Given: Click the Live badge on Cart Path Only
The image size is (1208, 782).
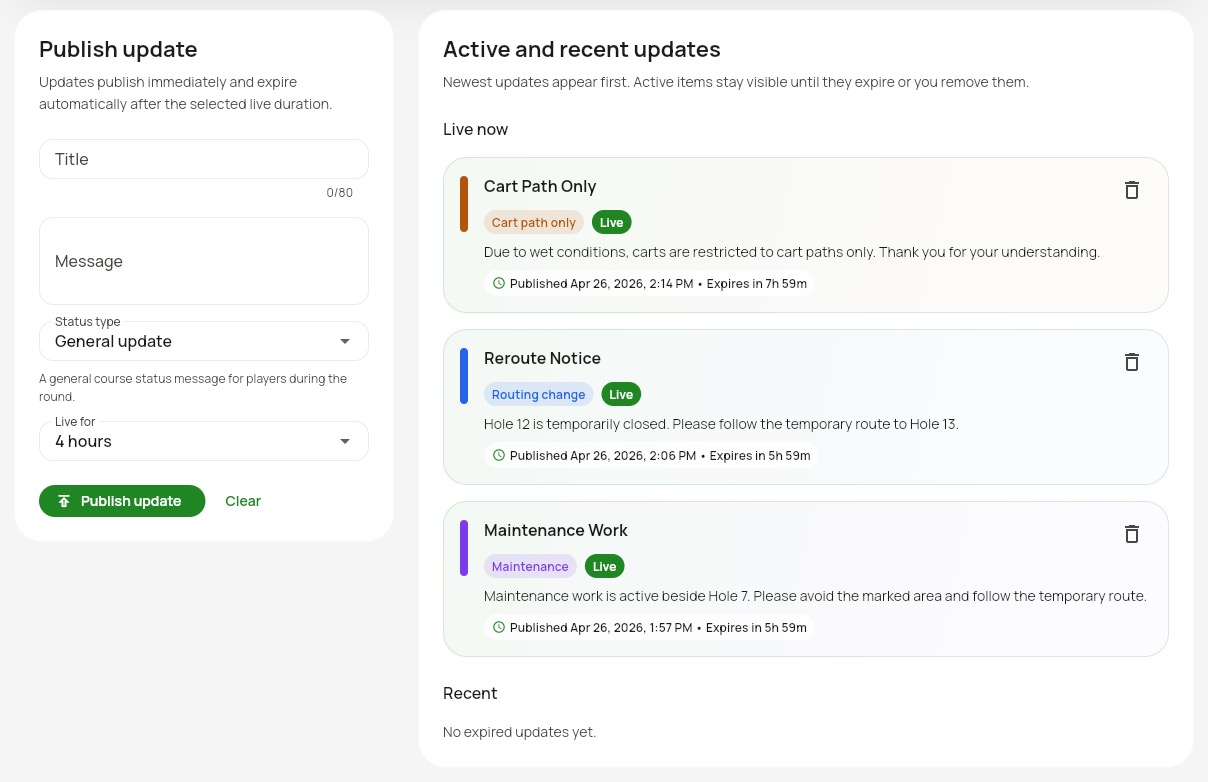Looking at the screenshot, I should (611, 222).
